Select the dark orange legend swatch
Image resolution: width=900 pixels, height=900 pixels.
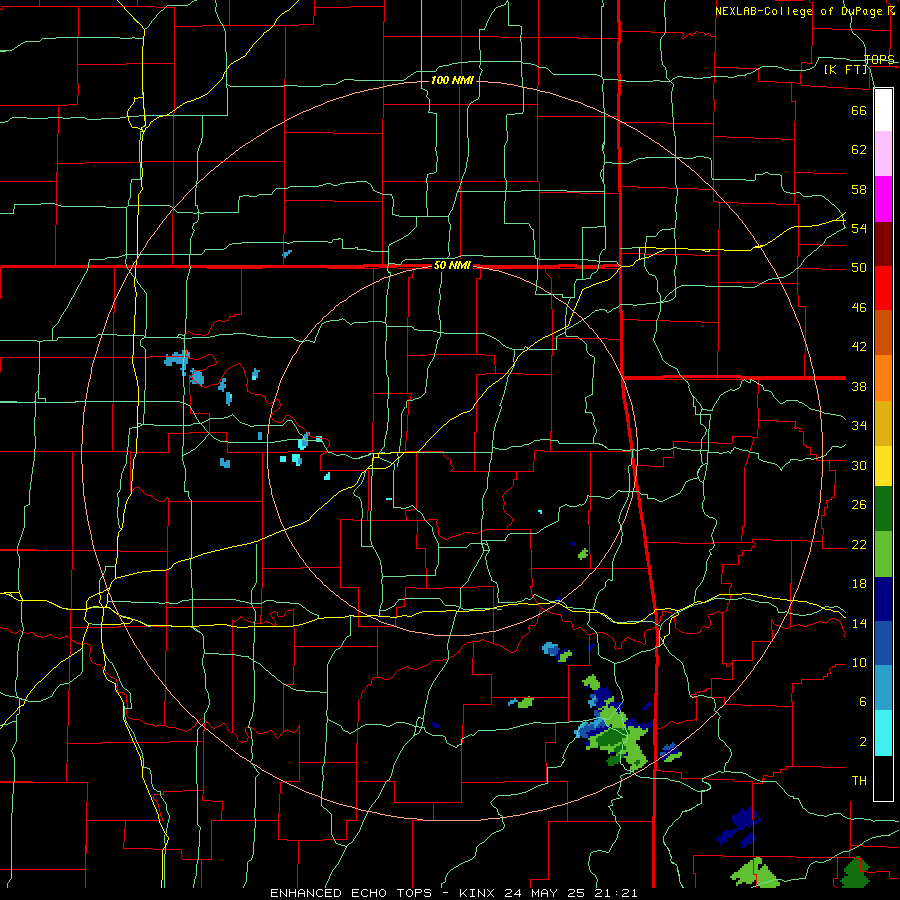coord(883,332)
